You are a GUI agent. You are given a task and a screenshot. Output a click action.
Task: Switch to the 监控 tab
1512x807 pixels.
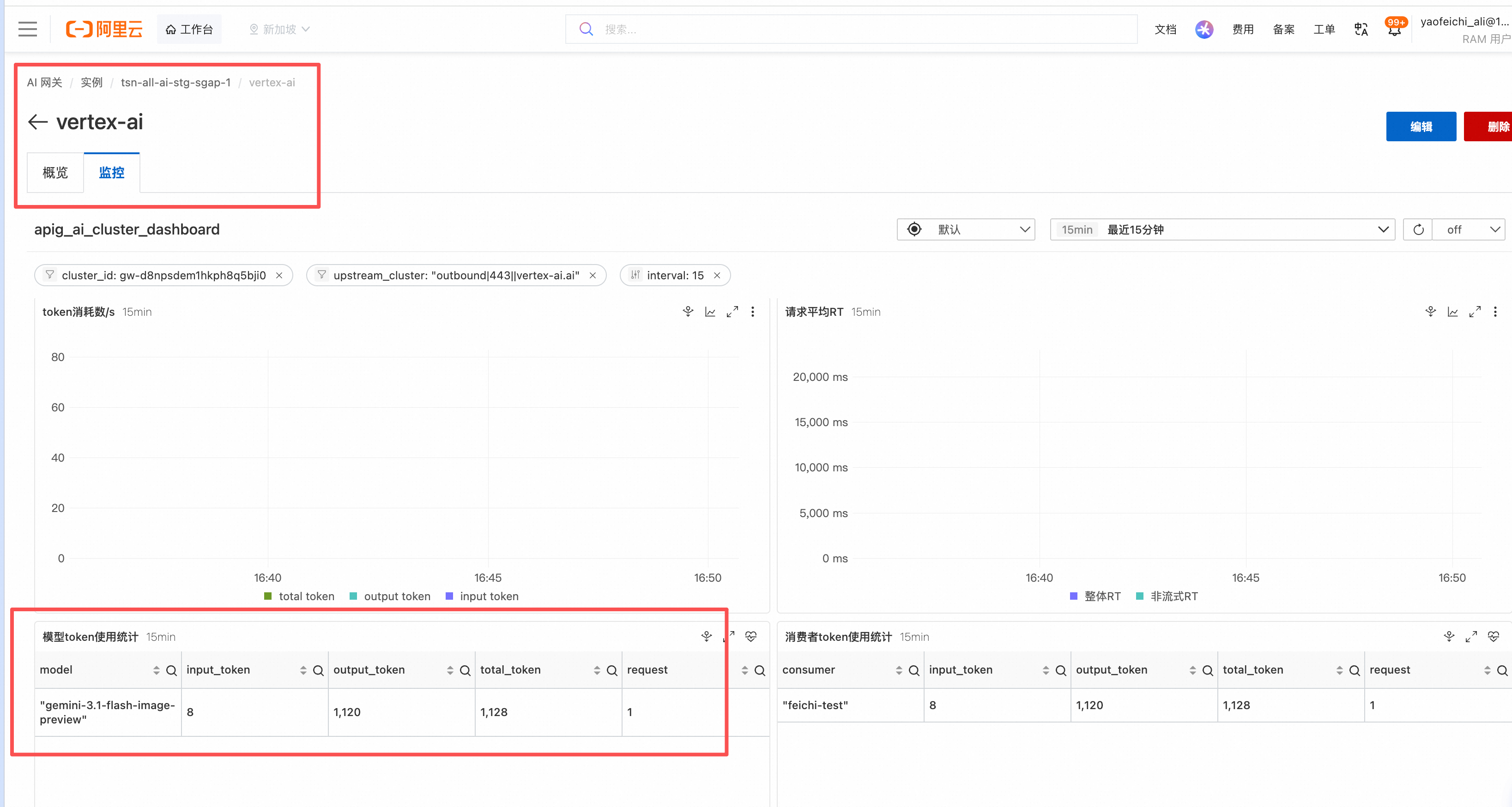tap(111, 173)
